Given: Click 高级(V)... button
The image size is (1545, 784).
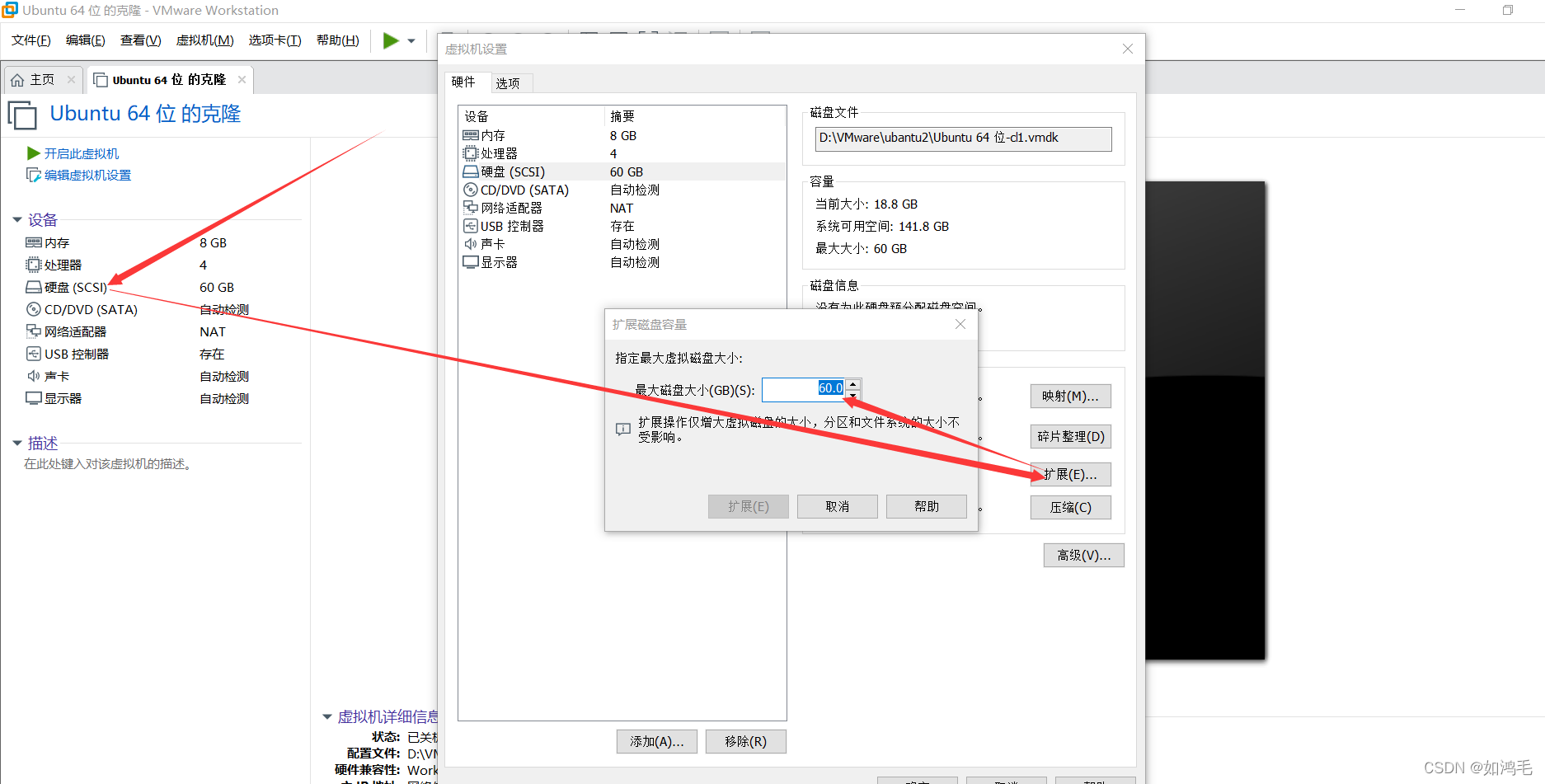Looking at the screenshot, I should click(x=1083, y=556).
